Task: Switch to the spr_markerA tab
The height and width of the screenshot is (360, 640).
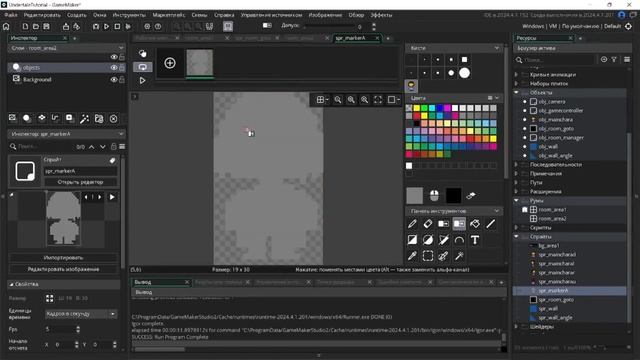Action: tap(351, 38)
